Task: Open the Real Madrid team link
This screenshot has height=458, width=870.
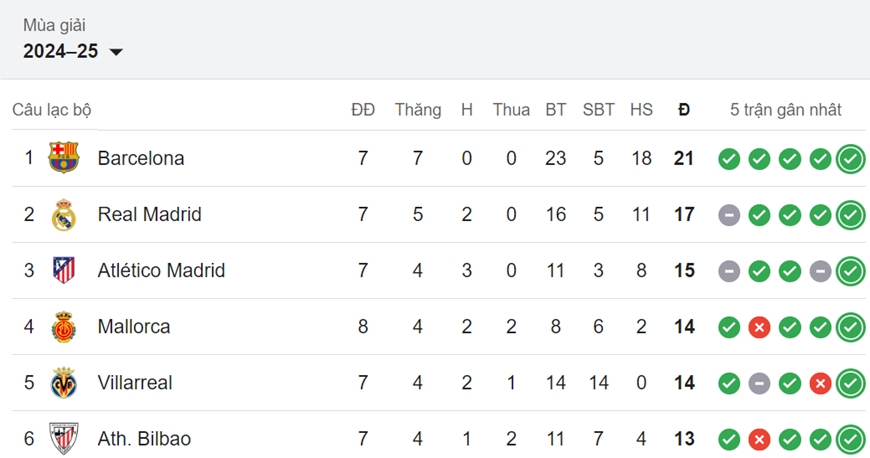Action: pos(149,214)
